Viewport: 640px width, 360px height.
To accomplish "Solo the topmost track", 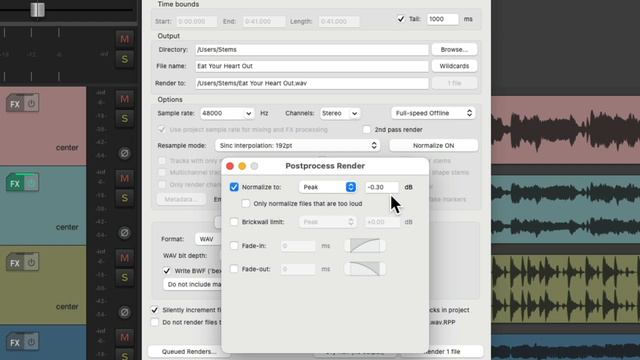I will (124, 59).
